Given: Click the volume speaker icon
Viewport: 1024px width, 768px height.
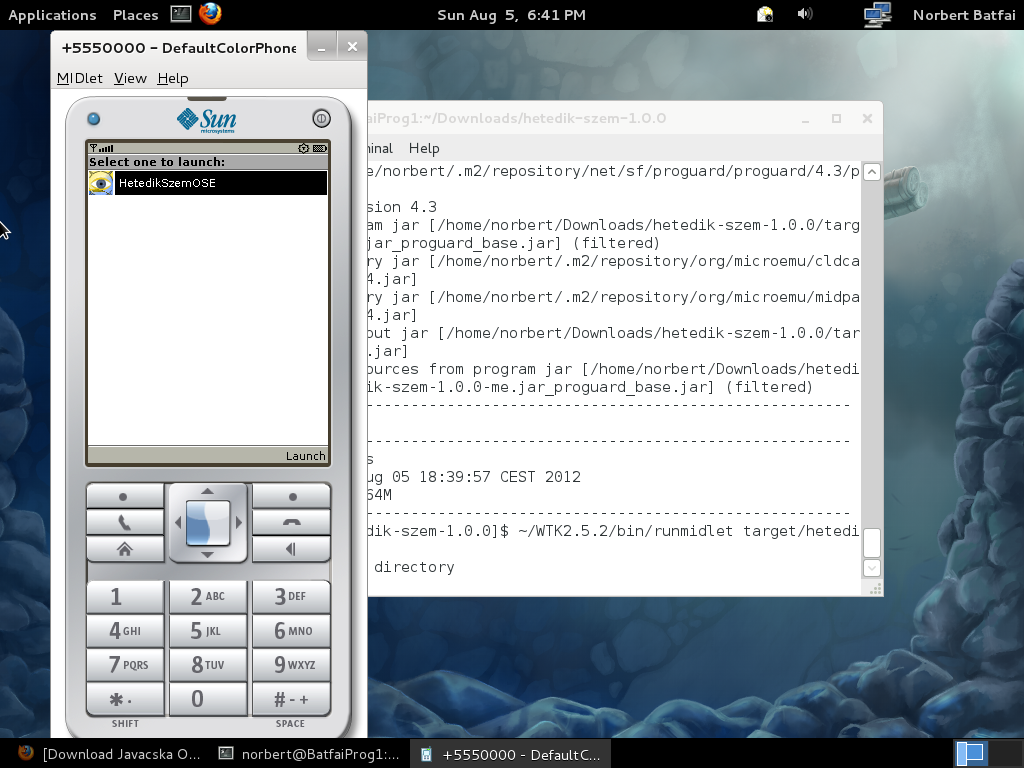Looking at the screenshot, I should pos(805,14).
